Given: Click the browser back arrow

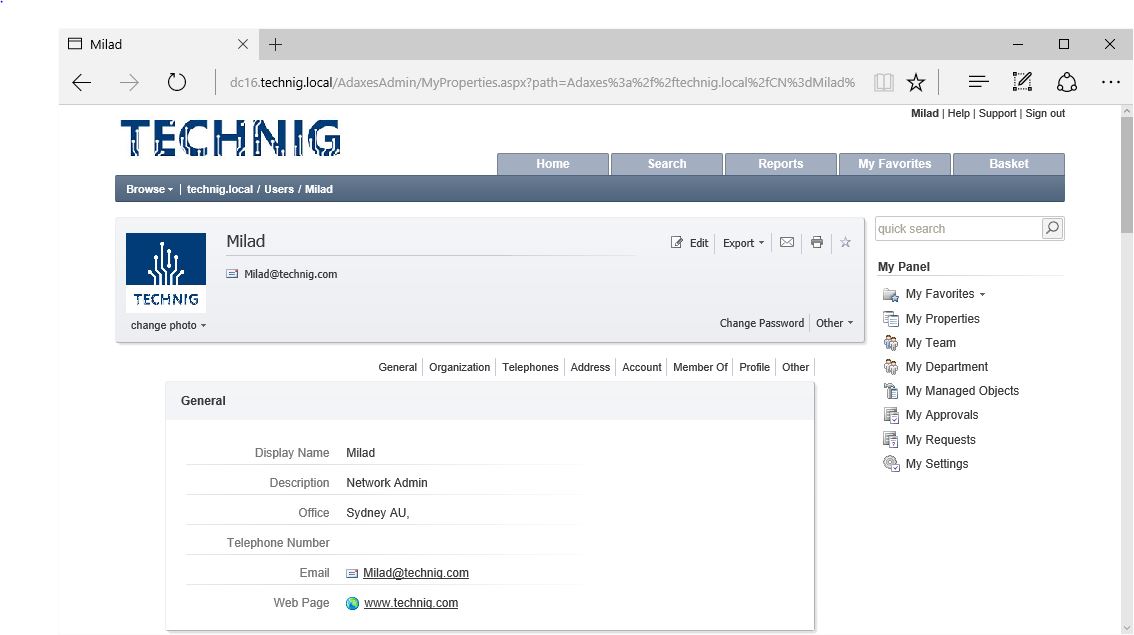Looking at the screenshot, I should coord(82,82).
